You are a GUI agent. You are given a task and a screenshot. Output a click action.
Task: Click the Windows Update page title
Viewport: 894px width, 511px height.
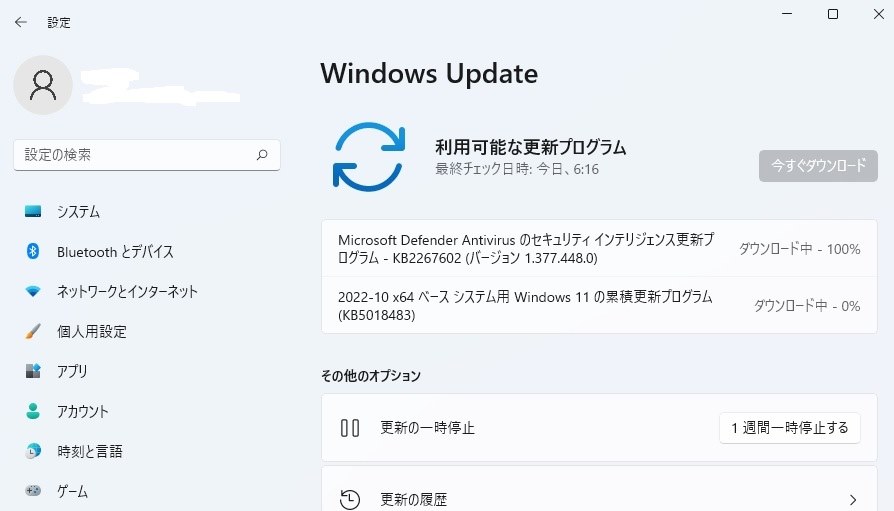coord(429,74)
